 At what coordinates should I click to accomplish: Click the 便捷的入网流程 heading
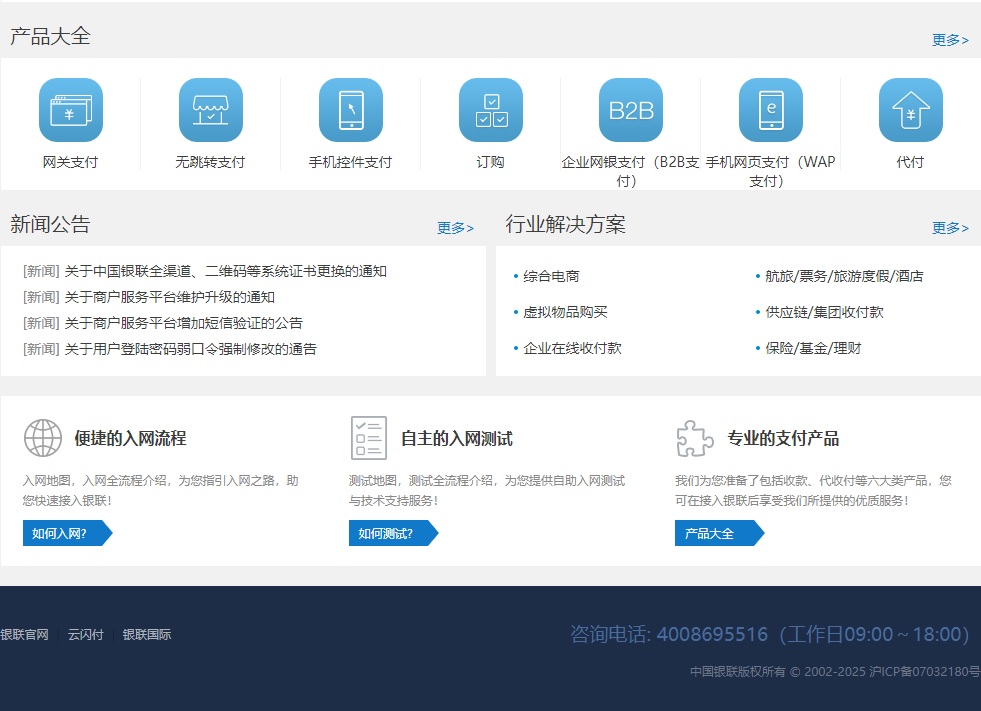pyautogui.click(x=130, y=439)
